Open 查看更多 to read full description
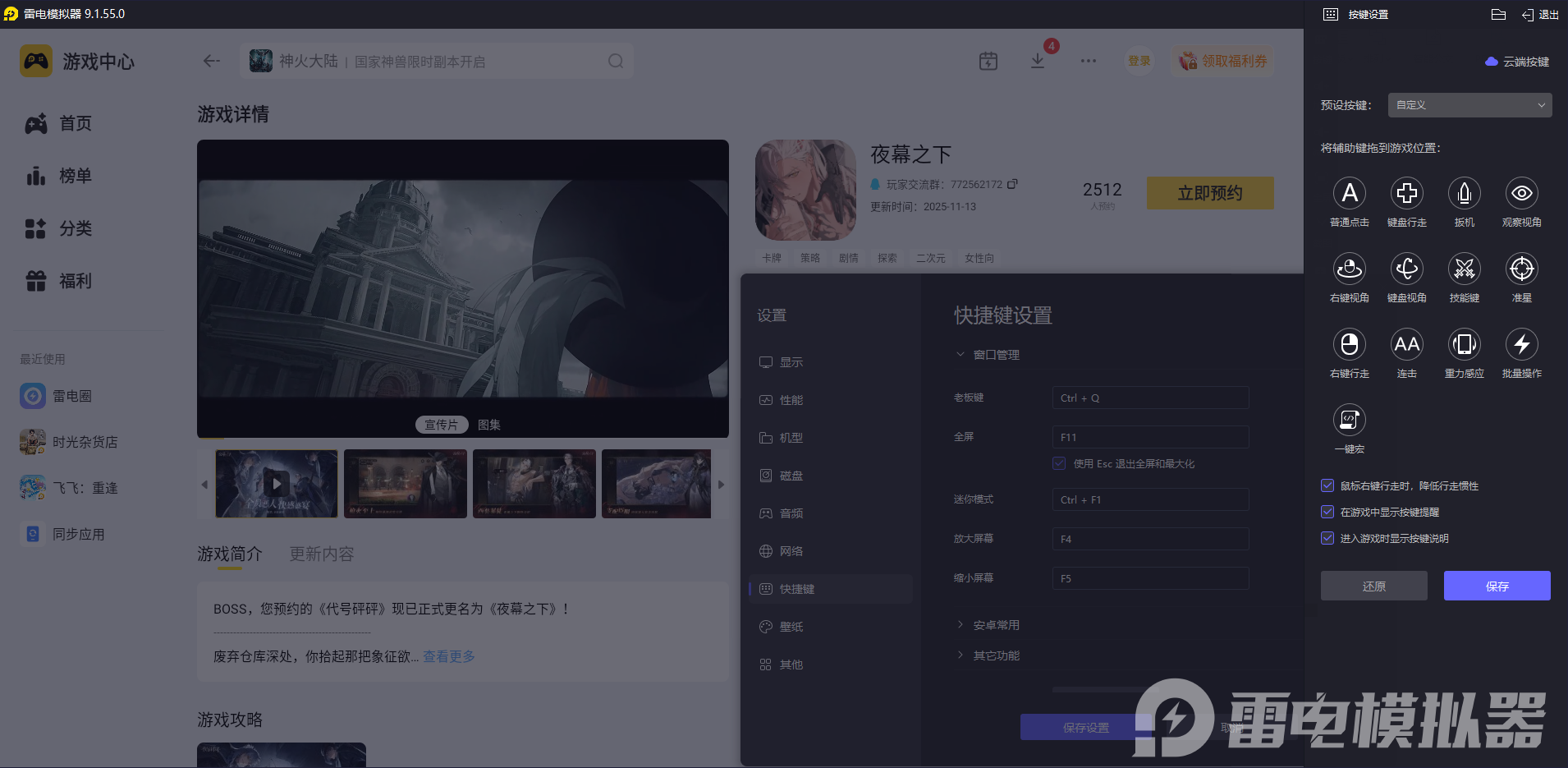Viewport: 1568px width, 768px height. pos(447,656)
